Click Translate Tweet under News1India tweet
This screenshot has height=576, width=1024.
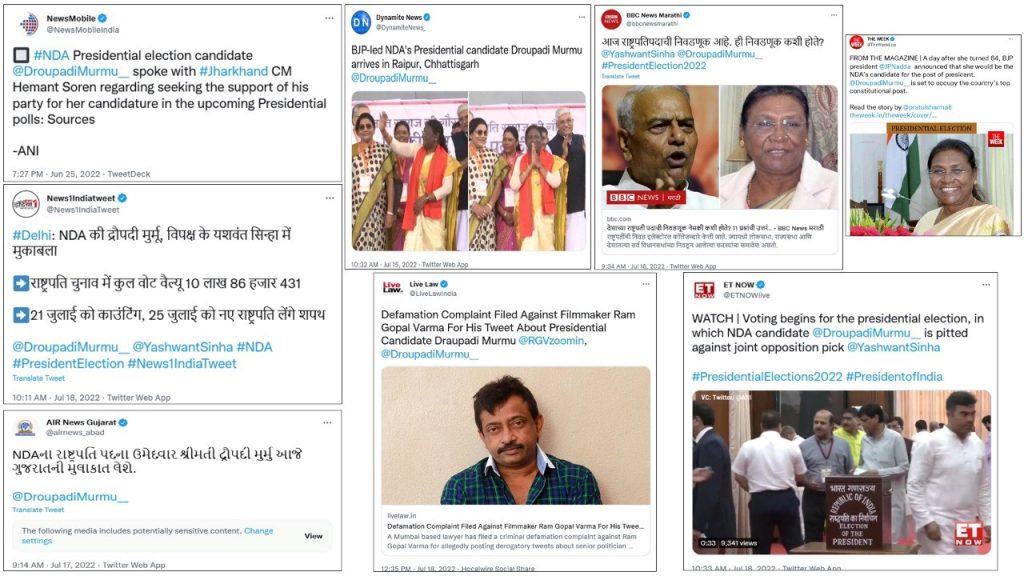[39, 378]
